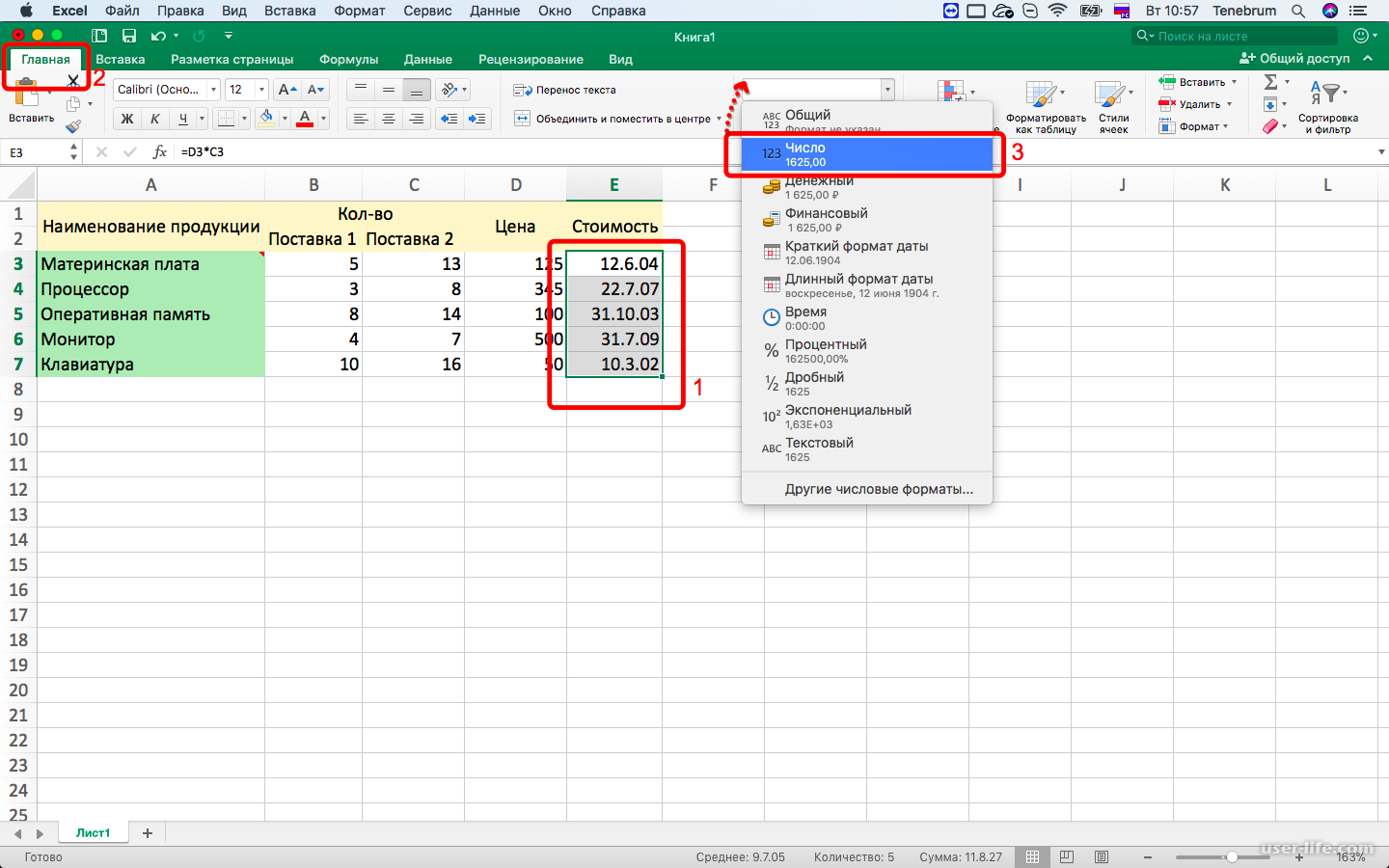The height and width of the screenshot is (868, 1389).
Task: Click the AutoSum sigma icon
Action: [x=1271, y=82]
